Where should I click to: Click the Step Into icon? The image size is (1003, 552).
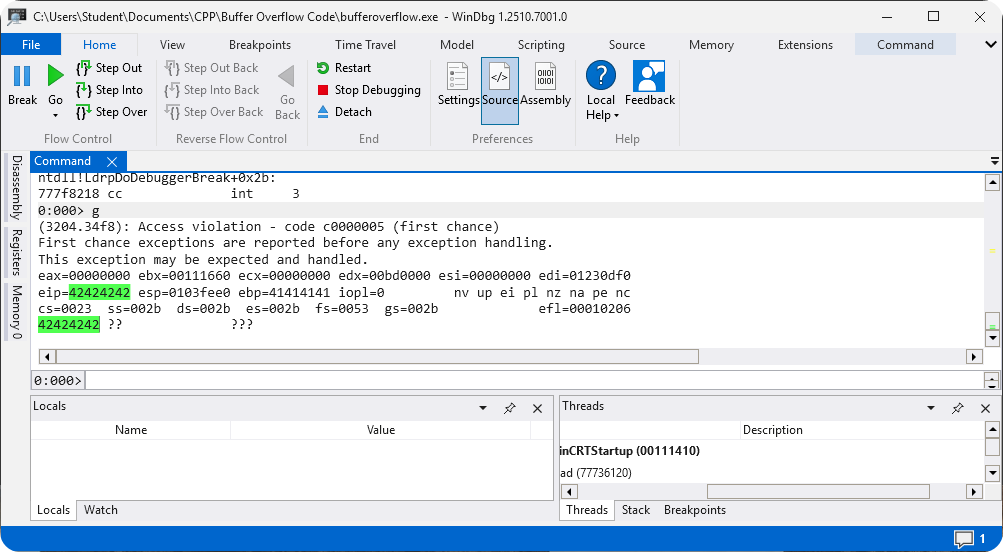tap(84, 90)
